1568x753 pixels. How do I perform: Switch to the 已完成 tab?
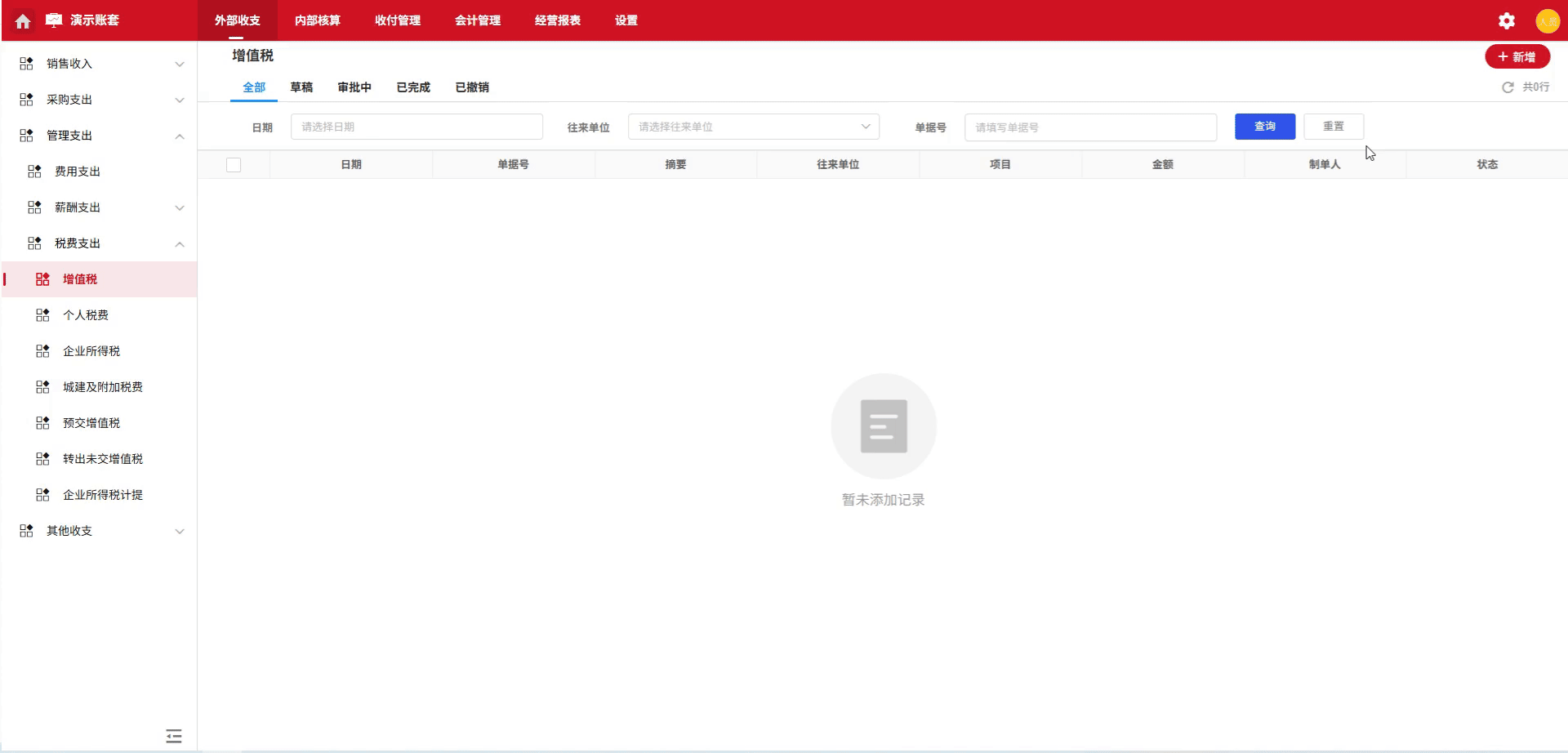(x=412, y=87)
